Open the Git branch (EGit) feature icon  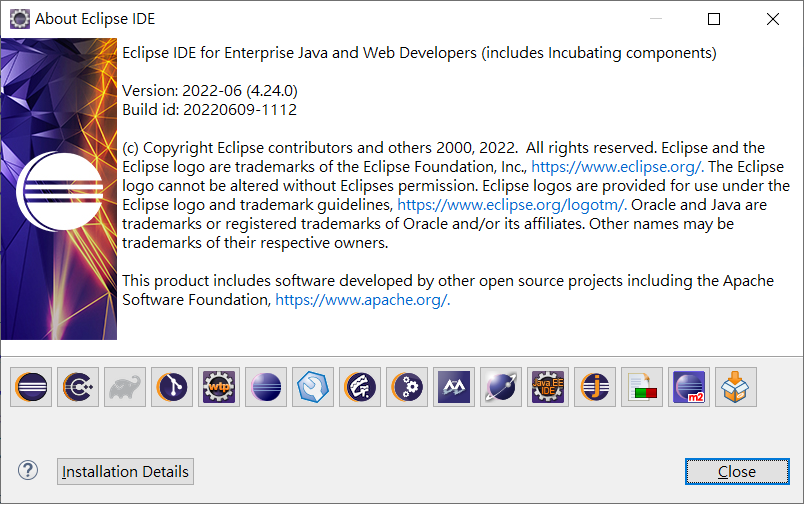click(x=172, y=387)
